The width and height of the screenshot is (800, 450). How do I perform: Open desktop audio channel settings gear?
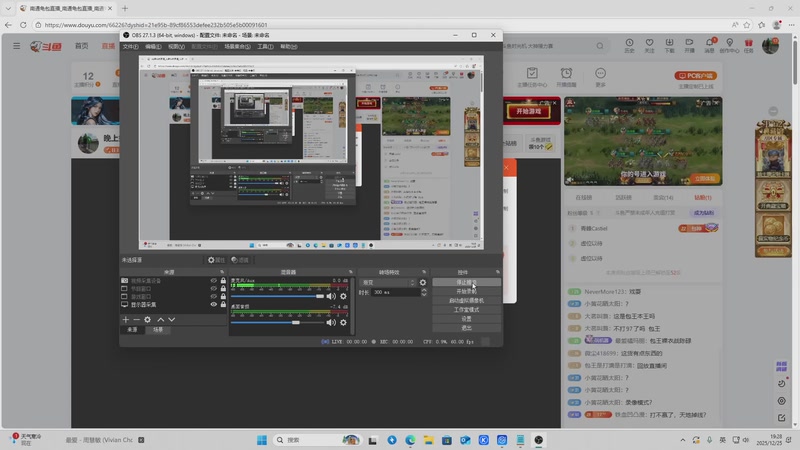[343, 322]
